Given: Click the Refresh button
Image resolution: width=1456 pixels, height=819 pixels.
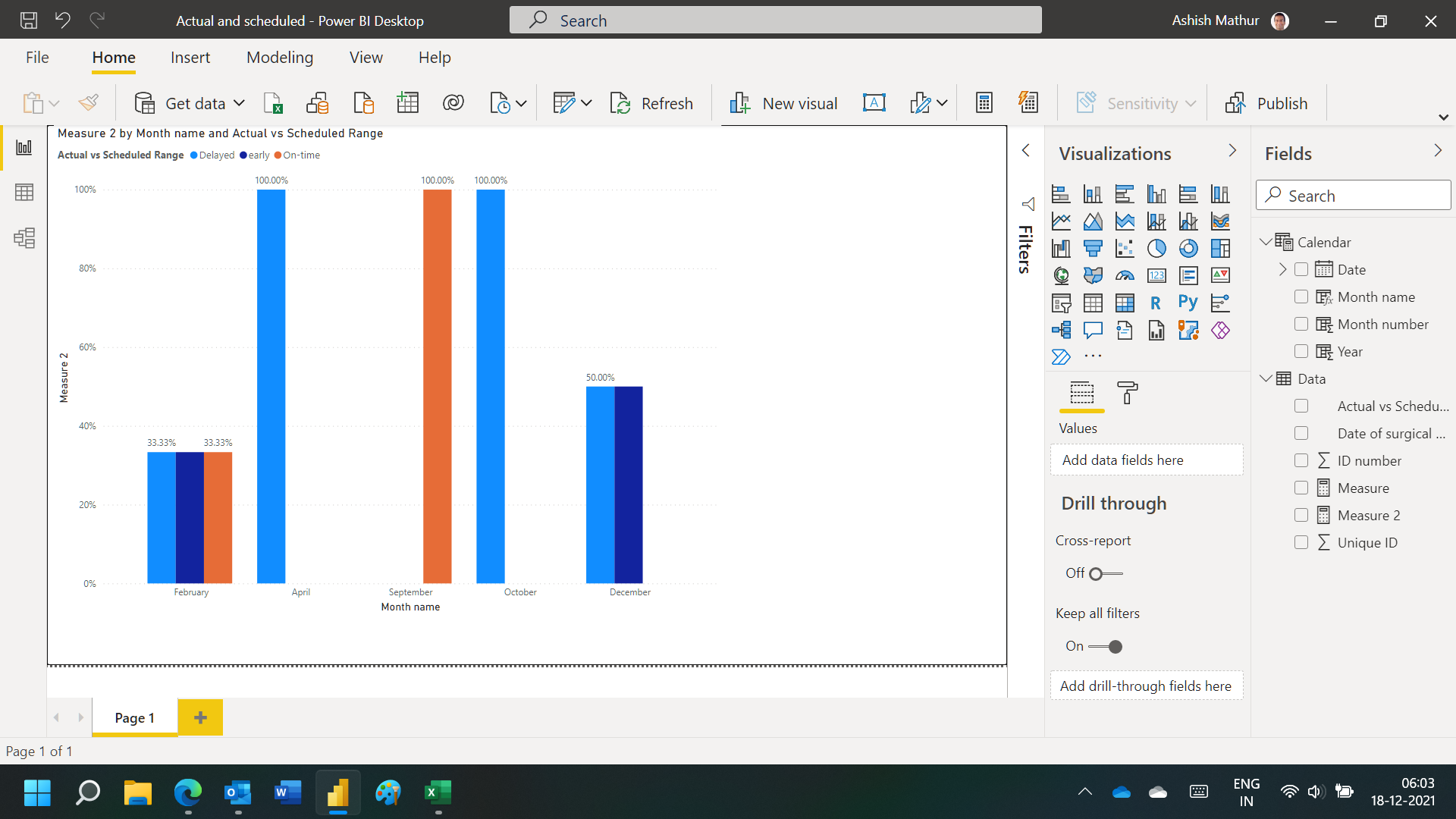Looking at the screenshot, I should pyautogui.click(x=652, y=103).
